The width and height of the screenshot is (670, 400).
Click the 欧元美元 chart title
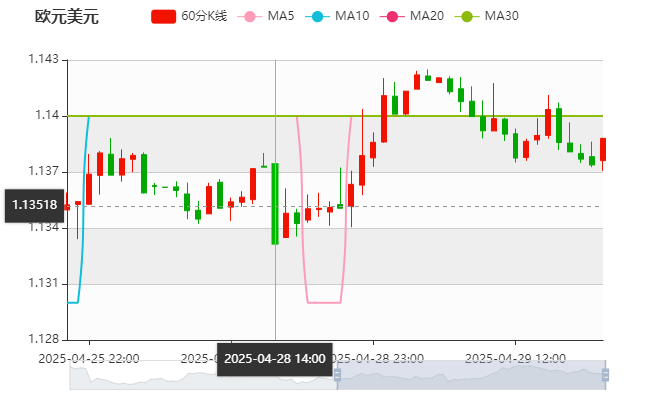67,17
